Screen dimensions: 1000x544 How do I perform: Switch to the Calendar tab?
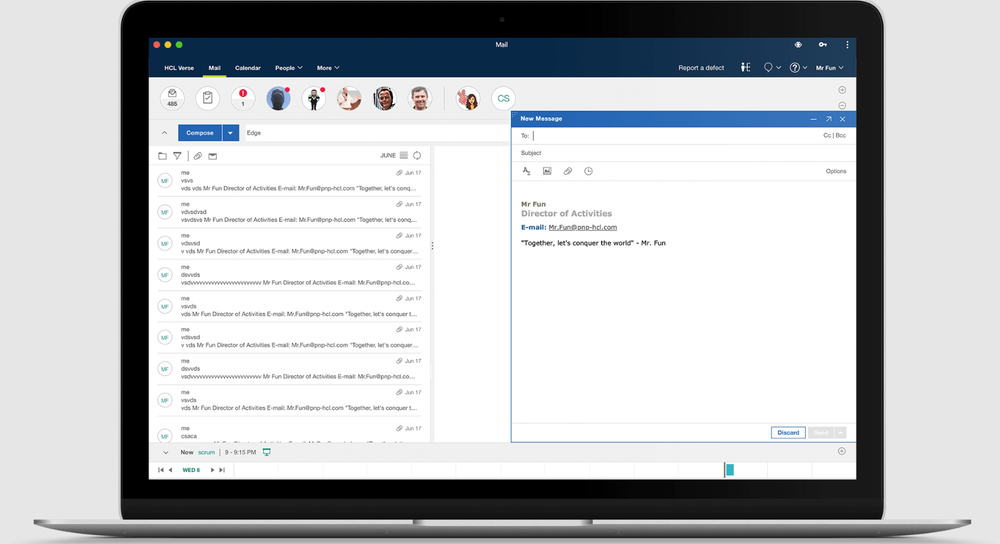point(247,68)
